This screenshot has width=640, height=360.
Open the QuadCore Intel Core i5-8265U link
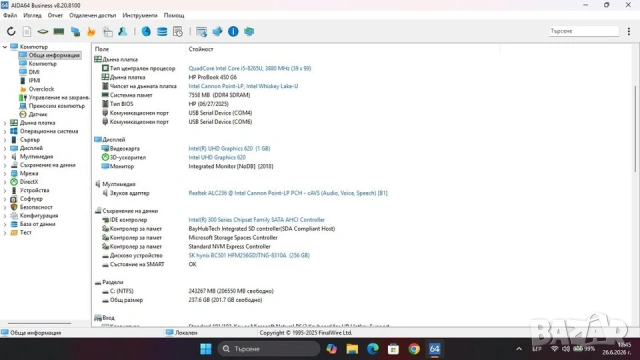250,69
